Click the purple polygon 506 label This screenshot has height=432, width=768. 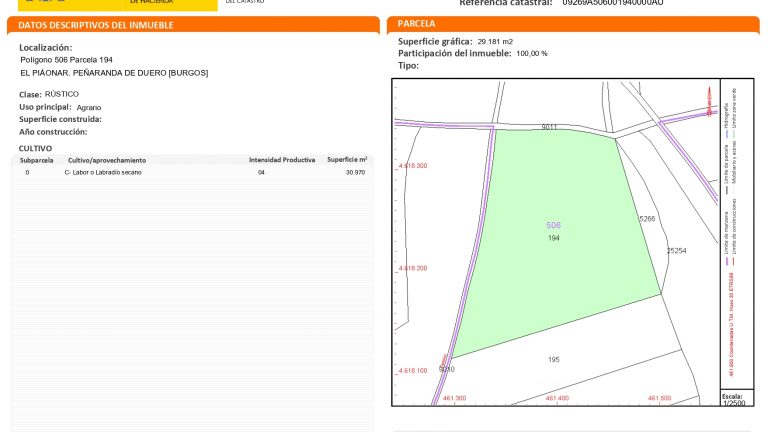pyautogui.click(x=554, y=226)
